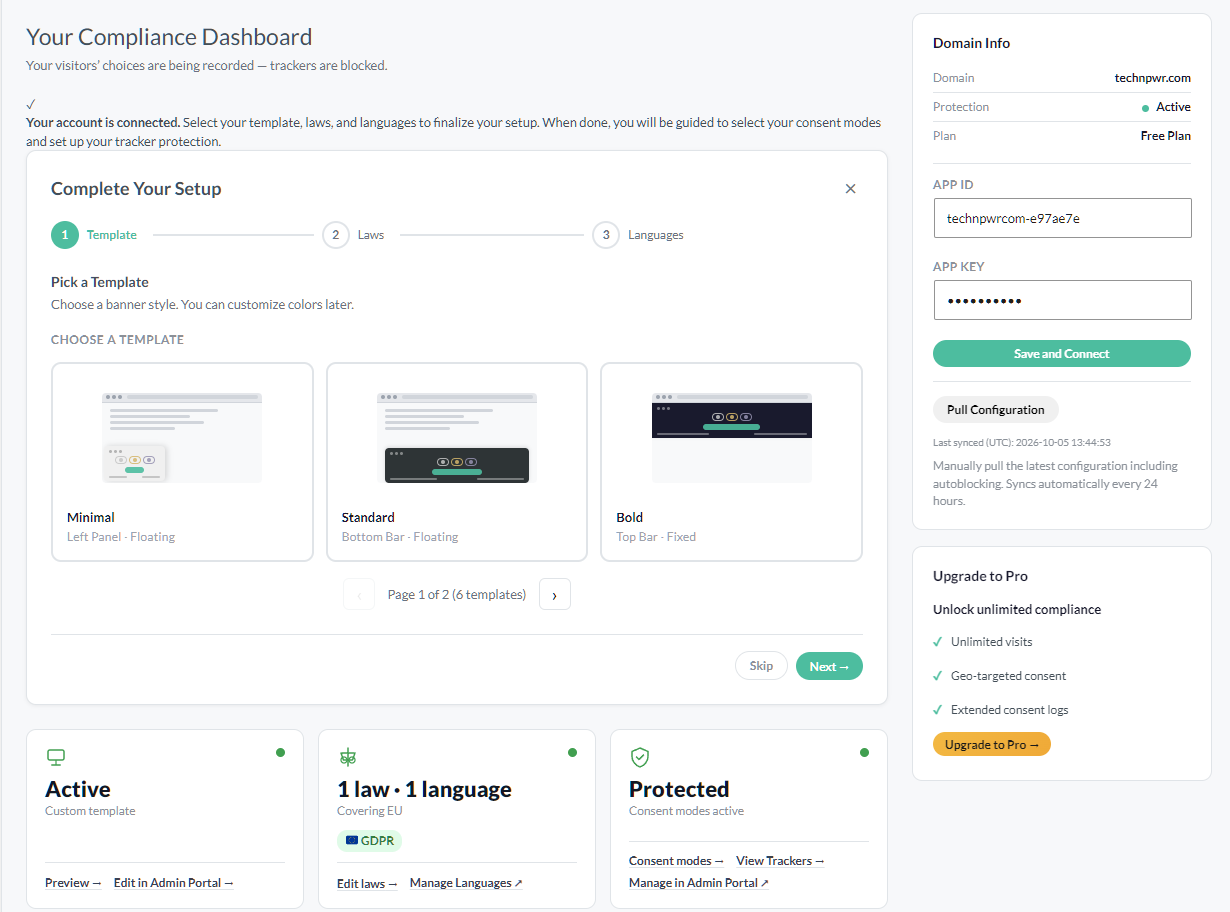This screenshot has height=912, width=1230.
Task: Open the View Trackers link
Action: pos(780,861)
